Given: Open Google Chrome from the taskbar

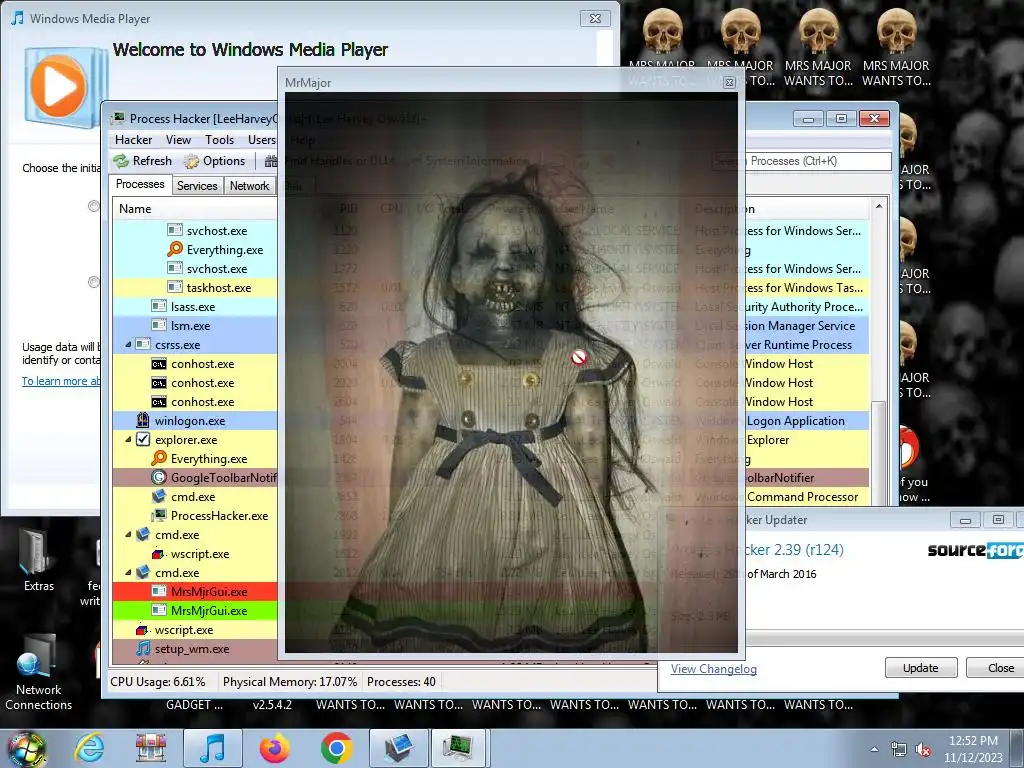Looking at the screenshot, I should click(336, 748).
